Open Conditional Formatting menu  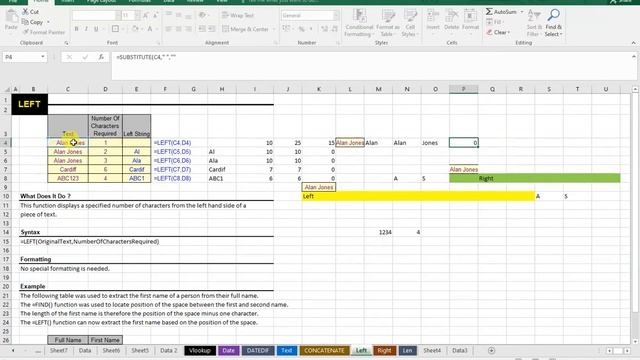click(x=359, y=23)
